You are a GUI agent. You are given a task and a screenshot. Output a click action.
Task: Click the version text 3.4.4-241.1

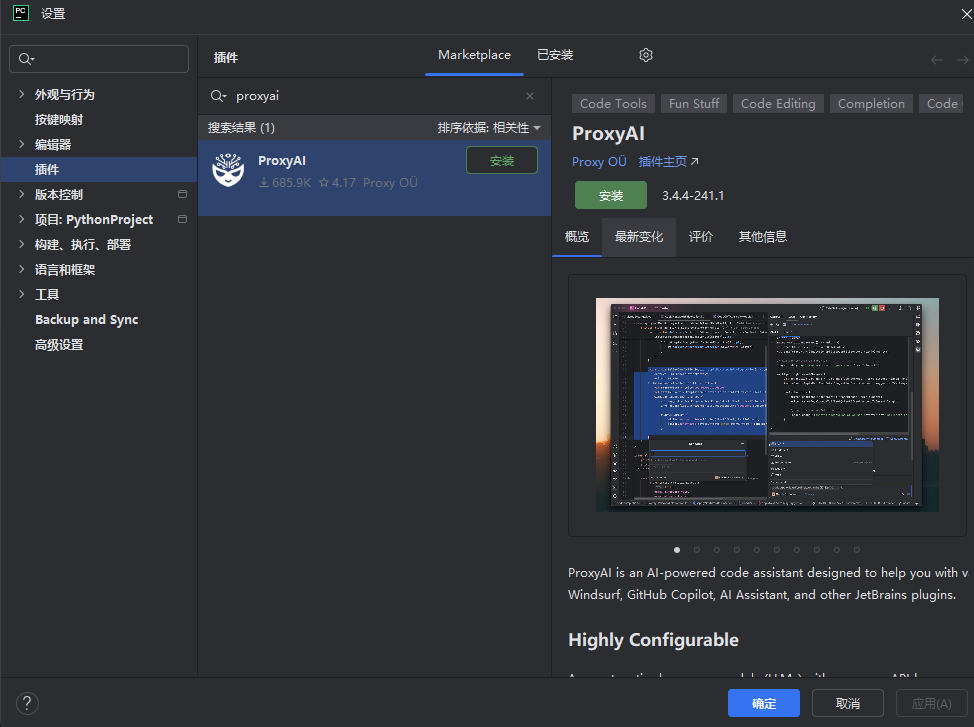pyautogui.click(x=693, y=196)
